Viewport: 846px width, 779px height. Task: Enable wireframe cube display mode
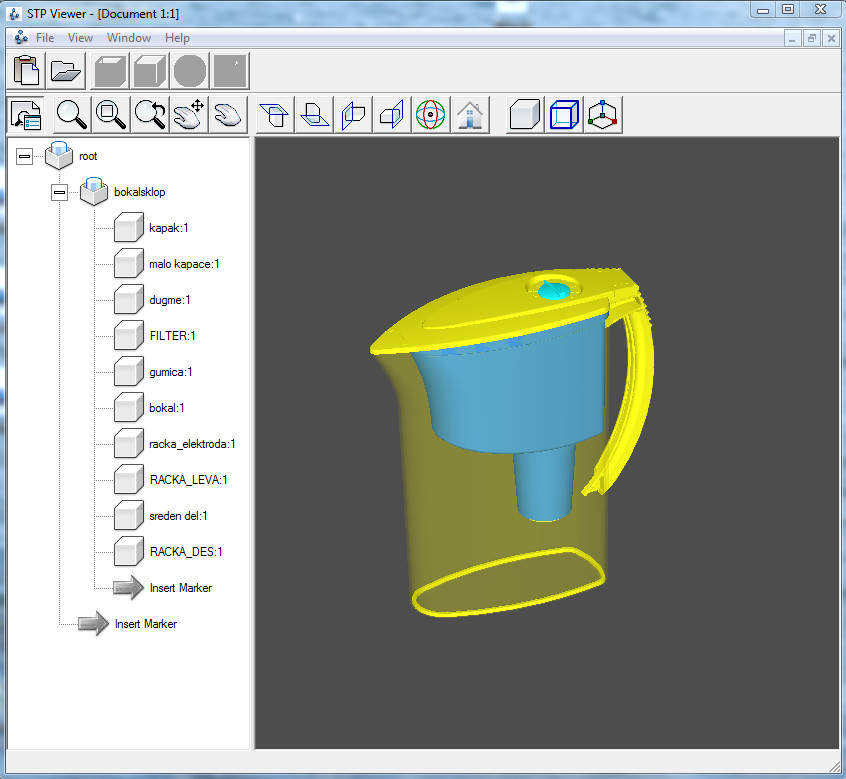tap(565, 115)
